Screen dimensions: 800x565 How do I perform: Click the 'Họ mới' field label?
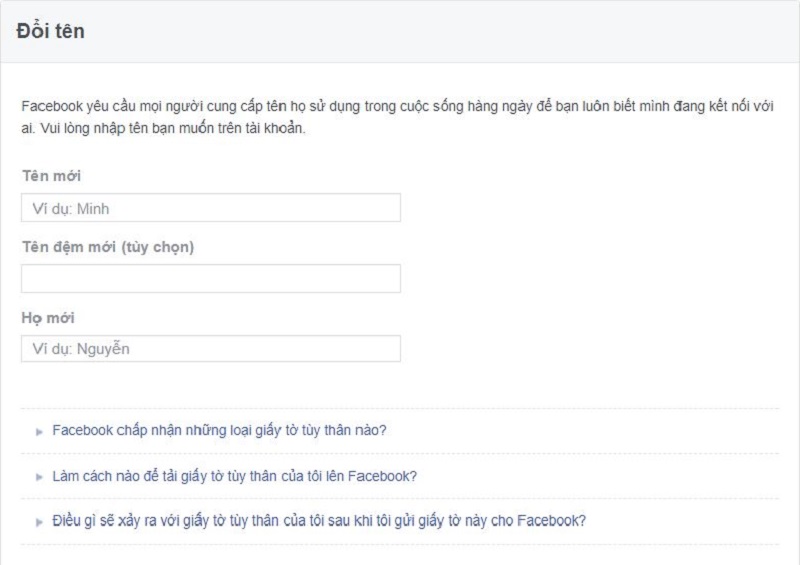pos(48,318)
